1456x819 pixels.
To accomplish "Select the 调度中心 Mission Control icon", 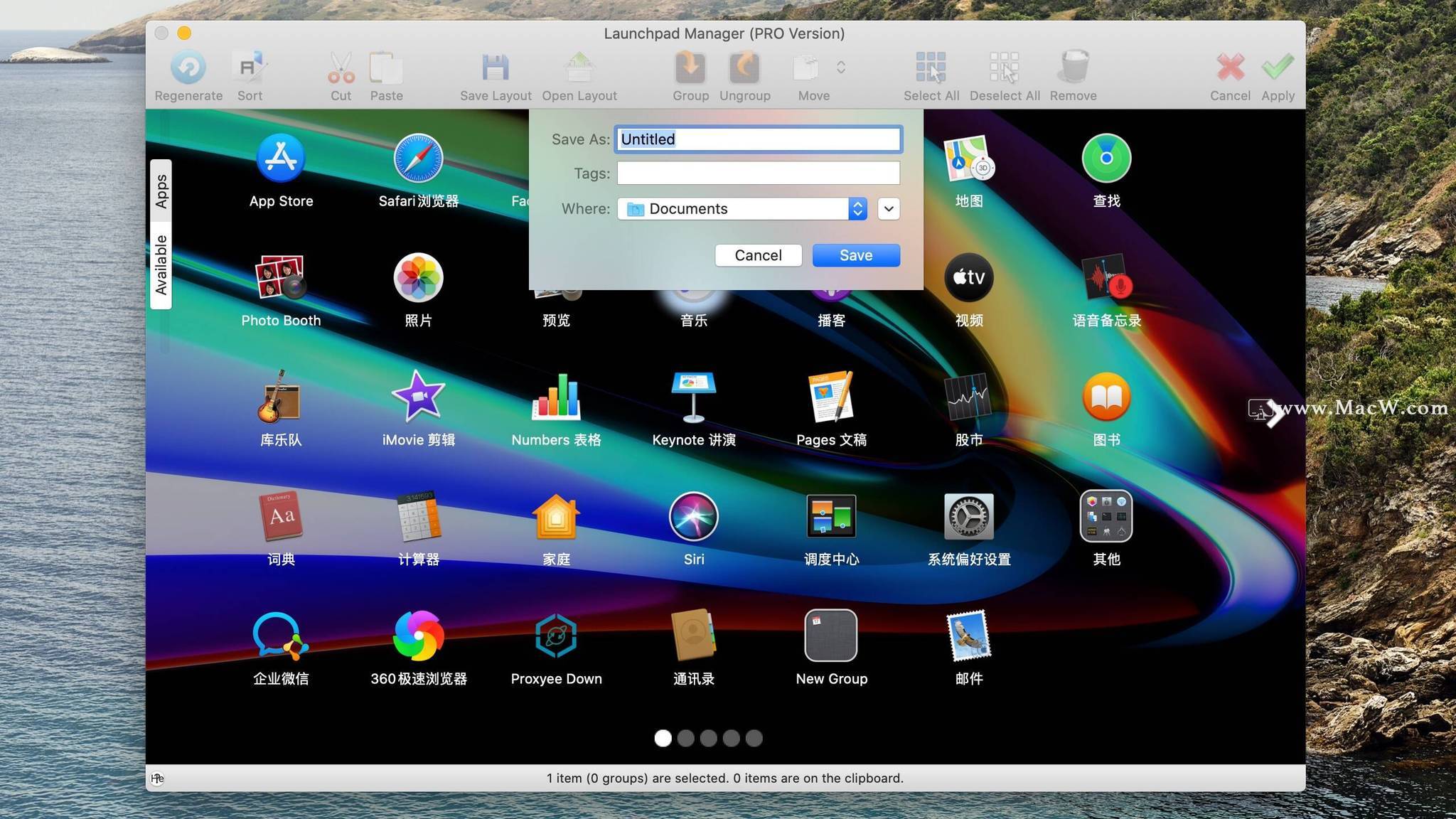I will point(831,516).
